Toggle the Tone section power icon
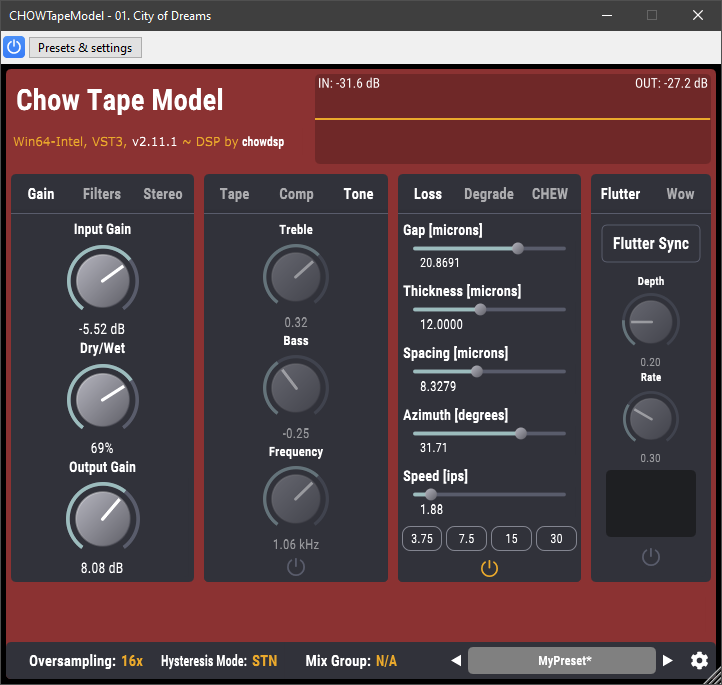722x685 pixels. point(296,567)
